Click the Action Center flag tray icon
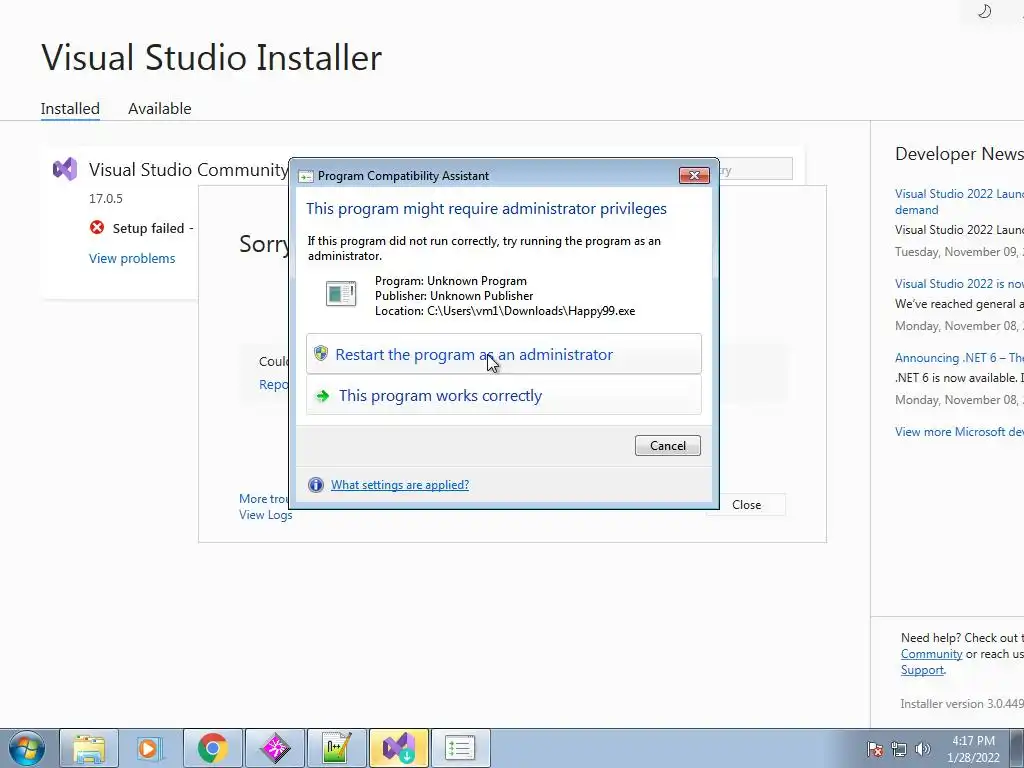Screen dimensions: 1024x768 tap(875, 749)
